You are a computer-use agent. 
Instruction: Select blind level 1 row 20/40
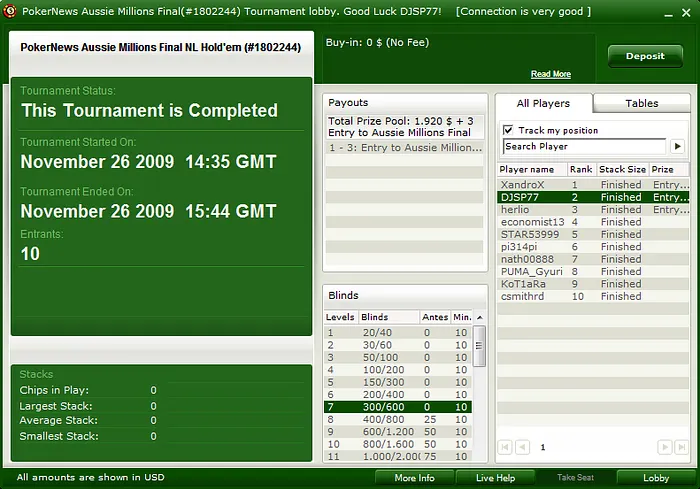[398, 333]
